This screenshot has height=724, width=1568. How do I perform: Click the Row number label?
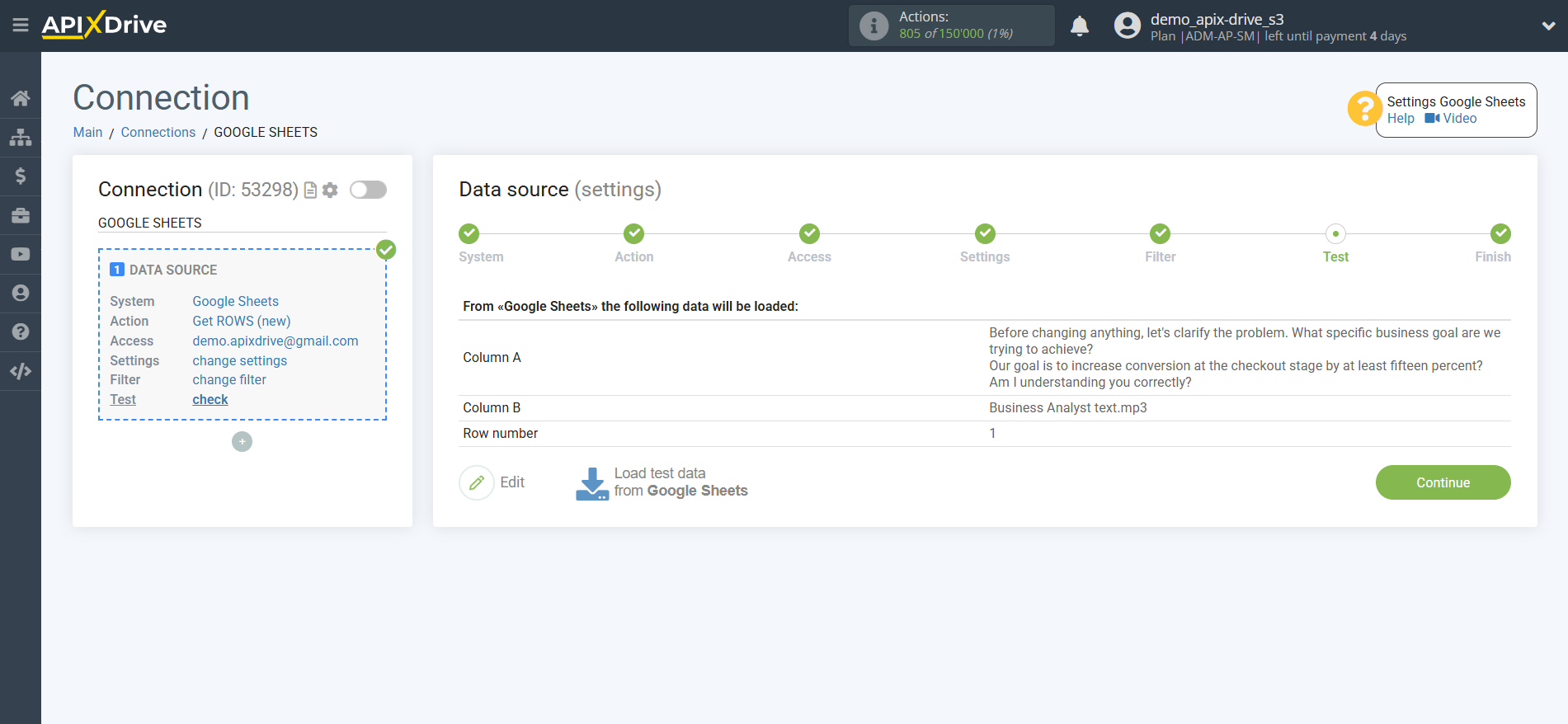pyautogui.click(x=500, y=433)
